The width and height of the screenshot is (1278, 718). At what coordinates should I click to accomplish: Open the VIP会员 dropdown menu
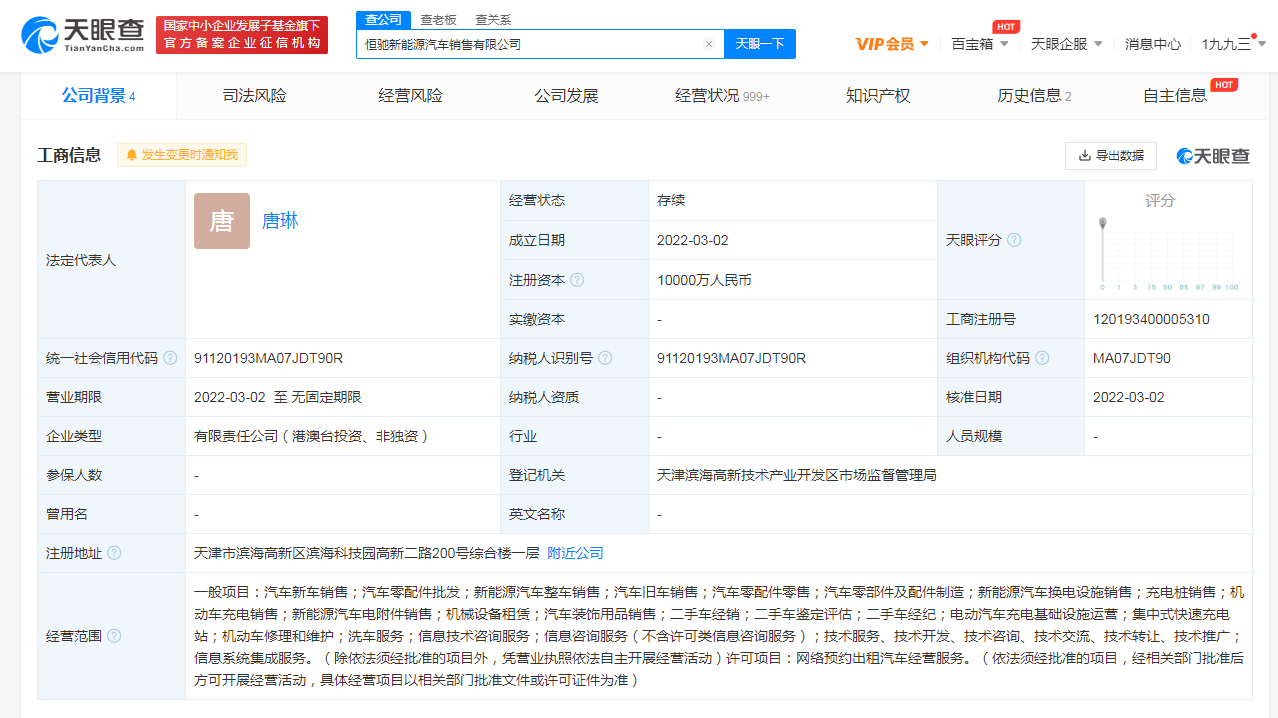point(892,44)
